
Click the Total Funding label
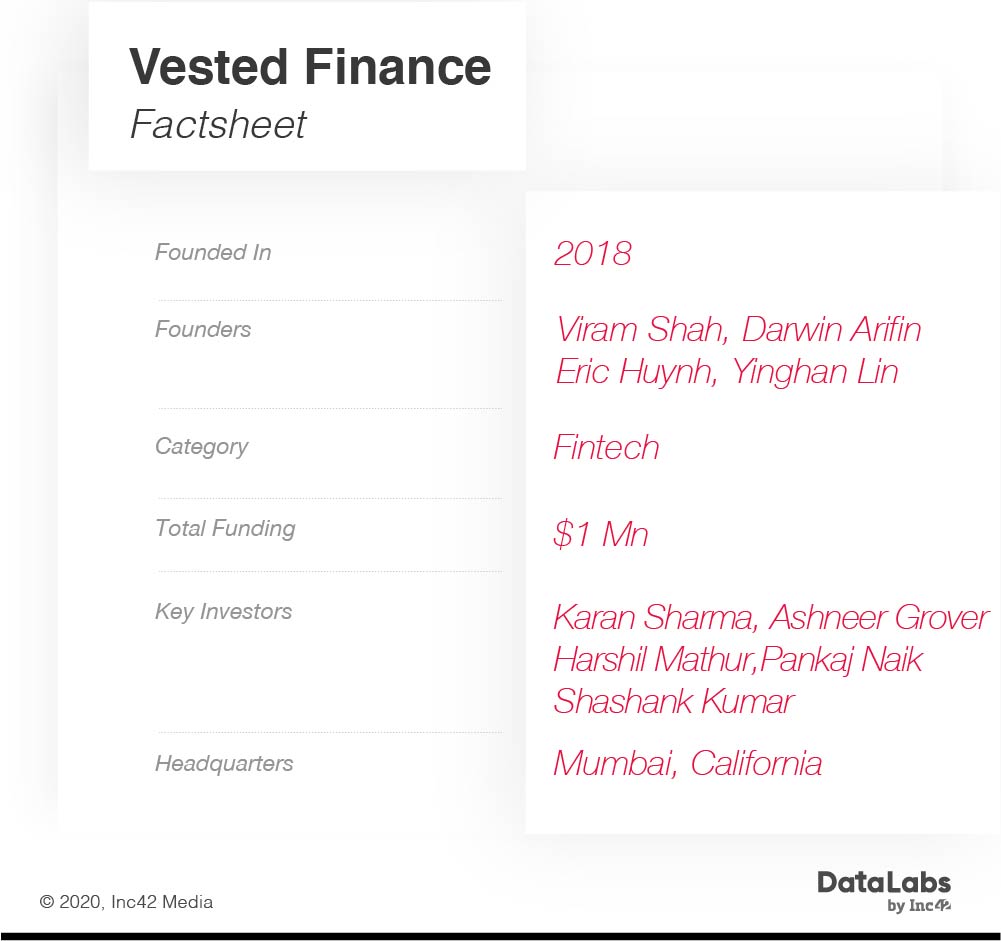[225, 529]
